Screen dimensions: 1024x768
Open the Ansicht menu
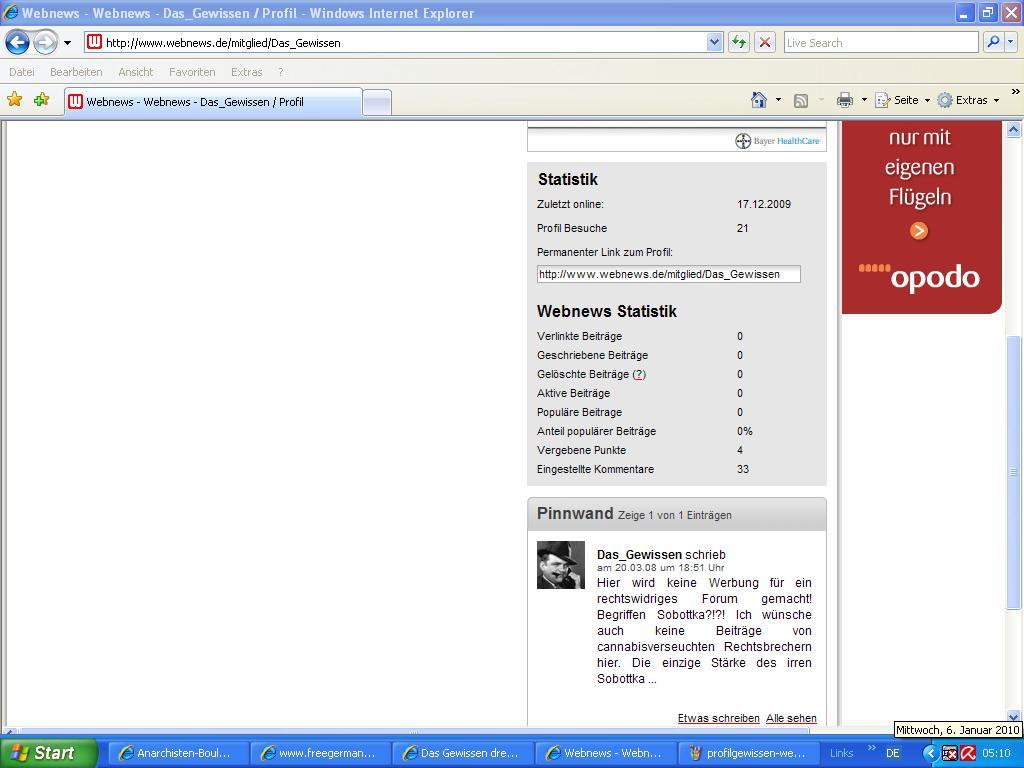click(x=135, y=72)
